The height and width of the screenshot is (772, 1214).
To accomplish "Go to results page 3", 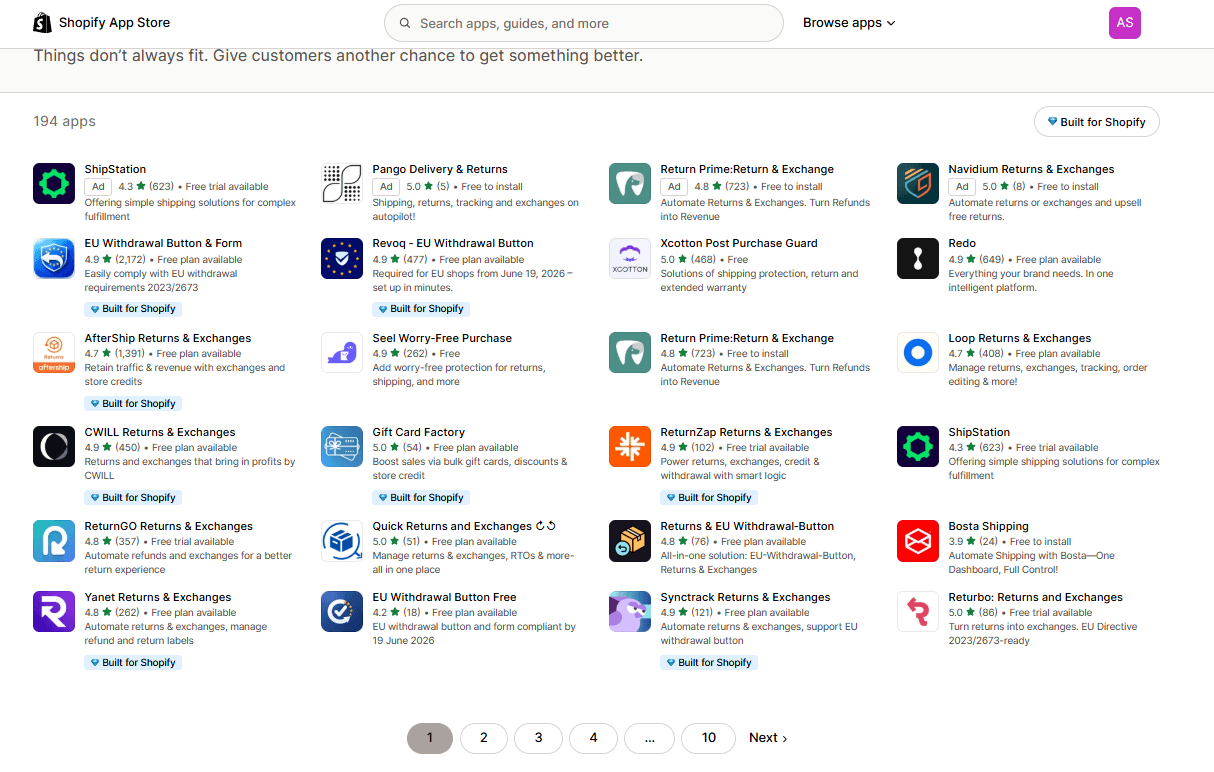I will click(x=539, y=738).
